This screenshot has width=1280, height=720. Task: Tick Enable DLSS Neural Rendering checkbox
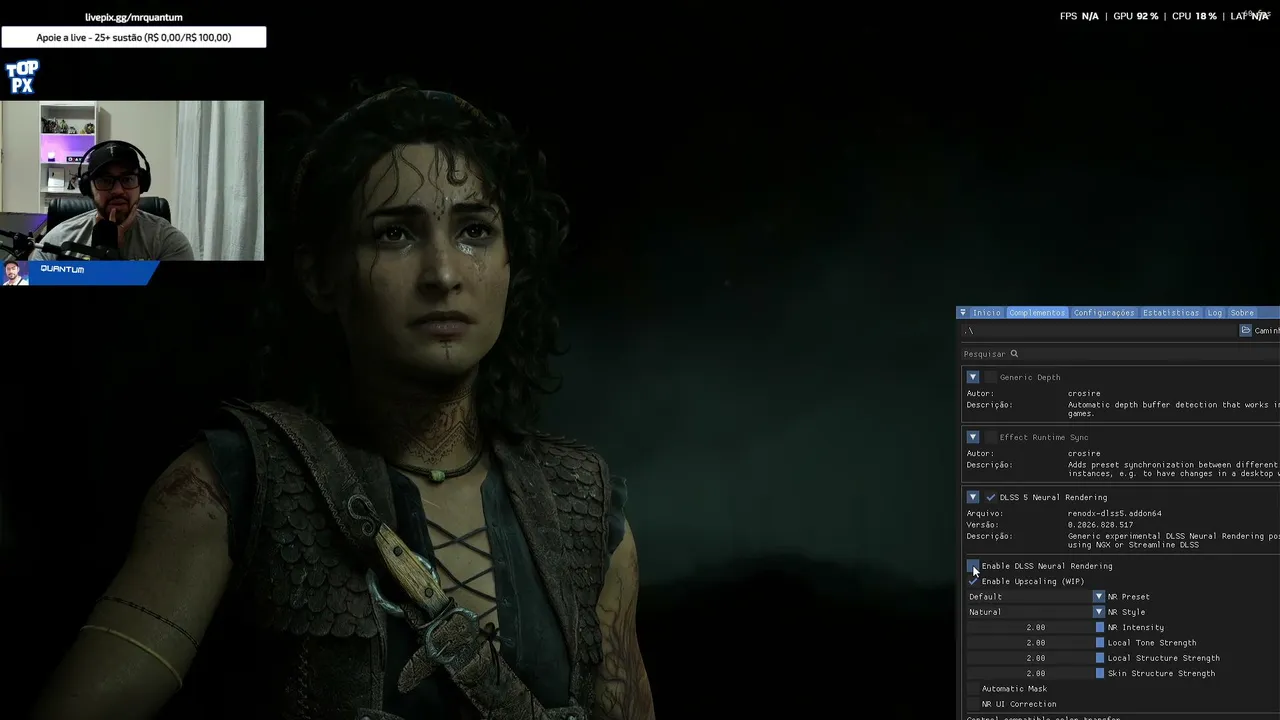(x=973, y=566)
